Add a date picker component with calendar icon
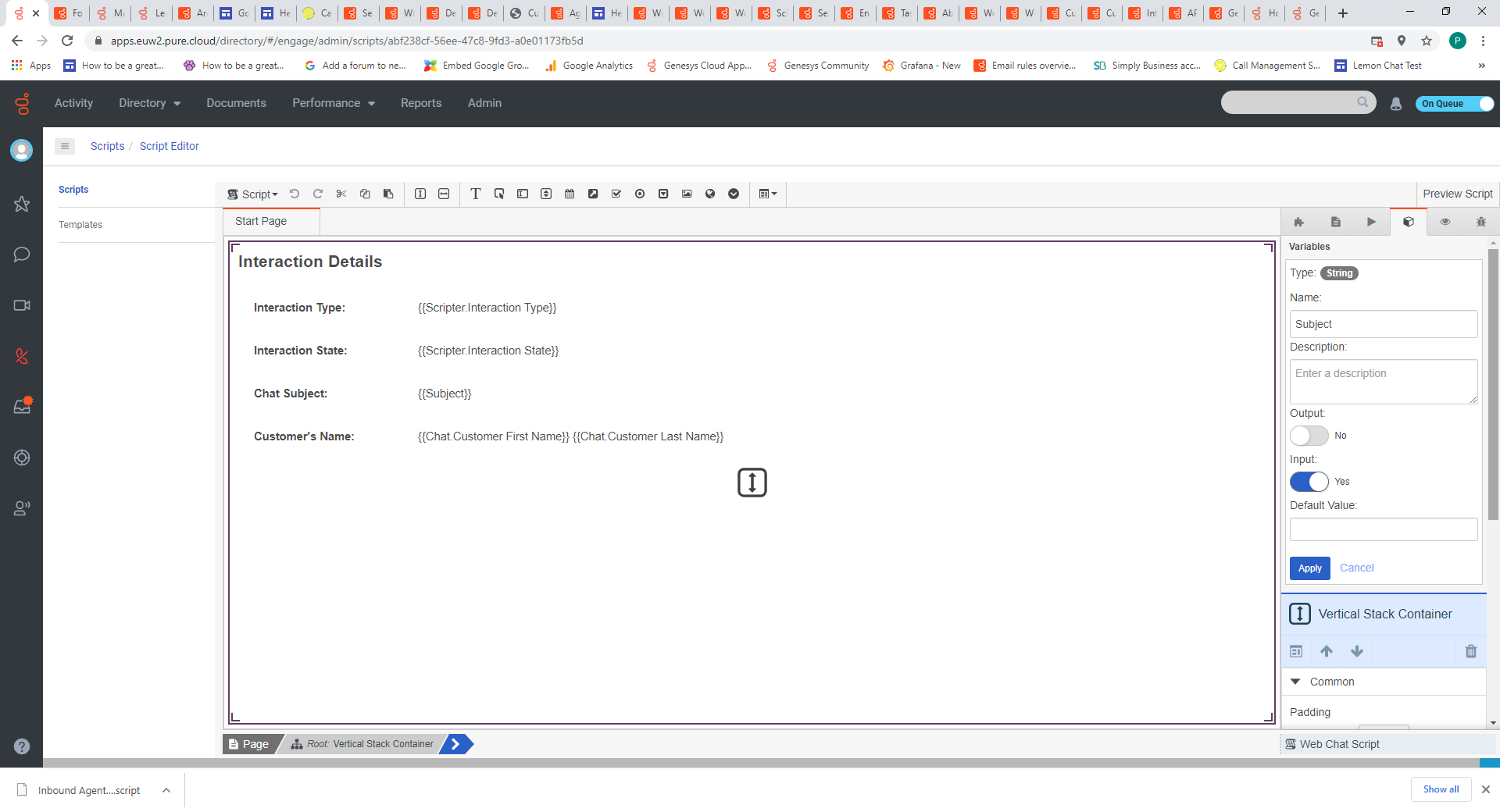1500x812 pixels. click(x=570, y=194)
